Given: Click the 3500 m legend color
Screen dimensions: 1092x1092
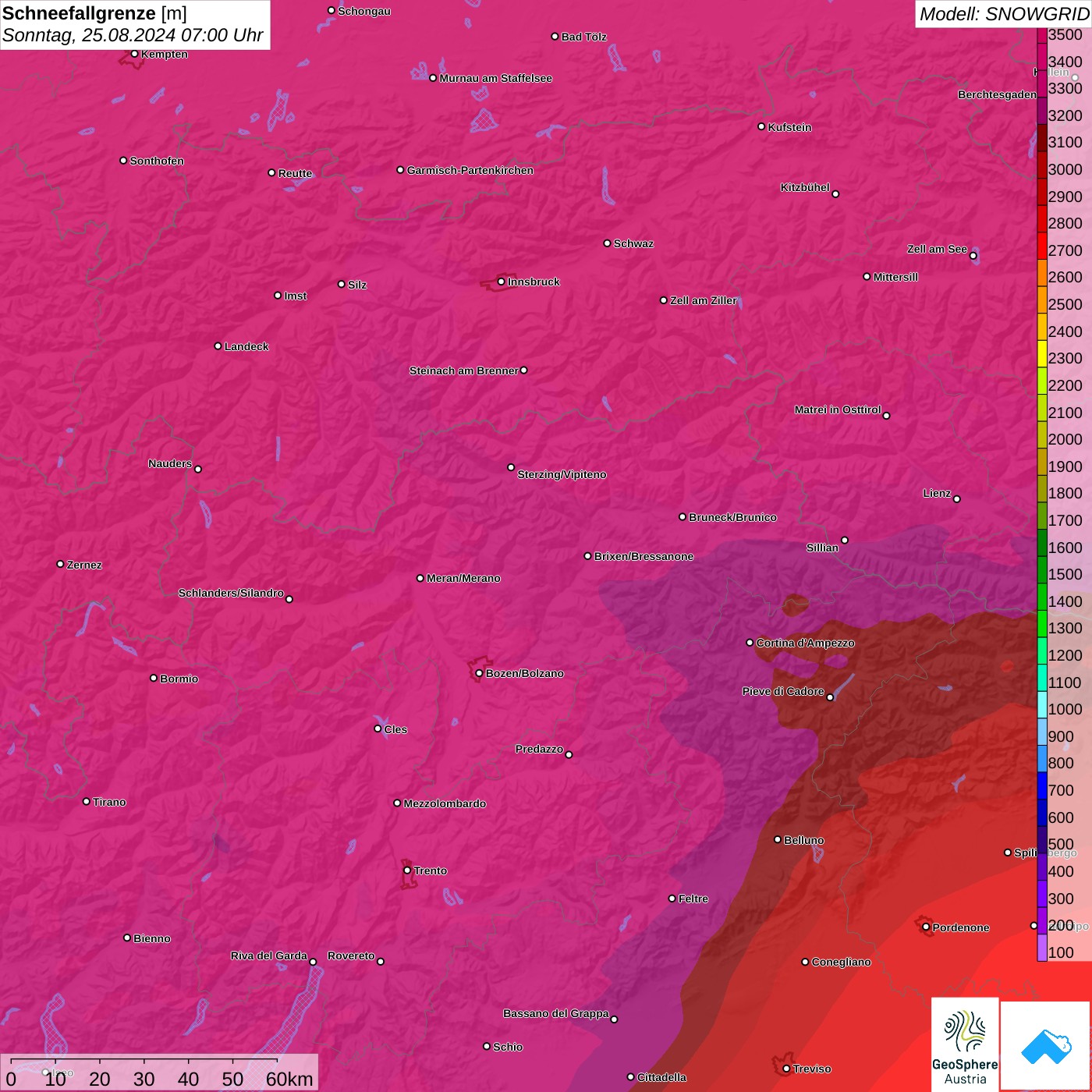Looking at the screenshot, I should click(1042, 35).
